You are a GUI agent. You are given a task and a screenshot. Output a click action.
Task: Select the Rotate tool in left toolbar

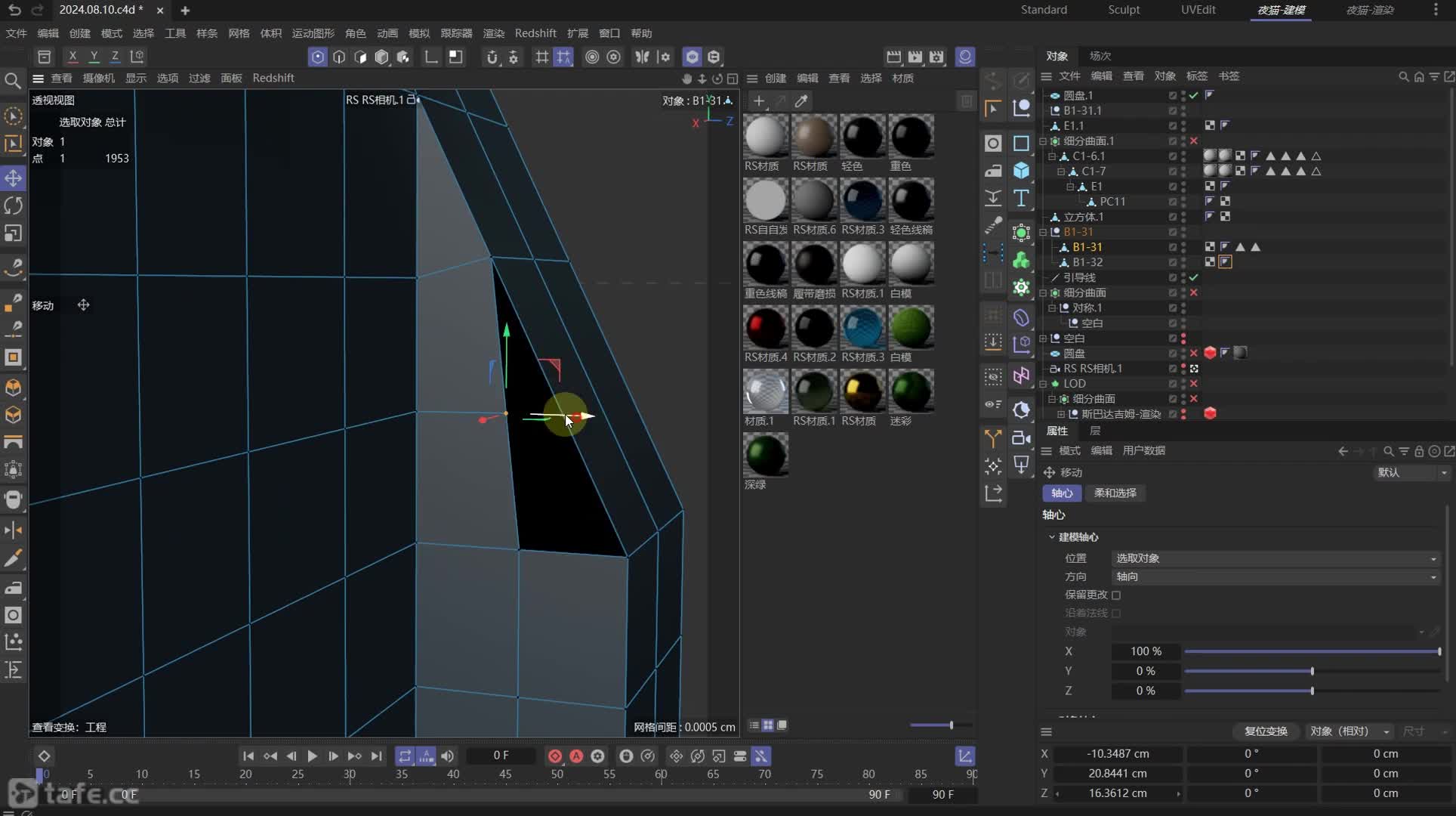tap(14, 206)
